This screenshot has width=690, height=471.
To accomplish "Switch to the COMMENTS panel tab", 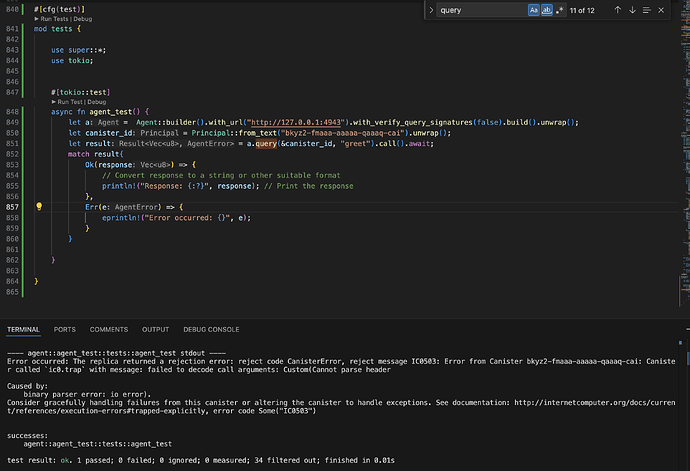I will pyautogui.click(x=109, y=329).
